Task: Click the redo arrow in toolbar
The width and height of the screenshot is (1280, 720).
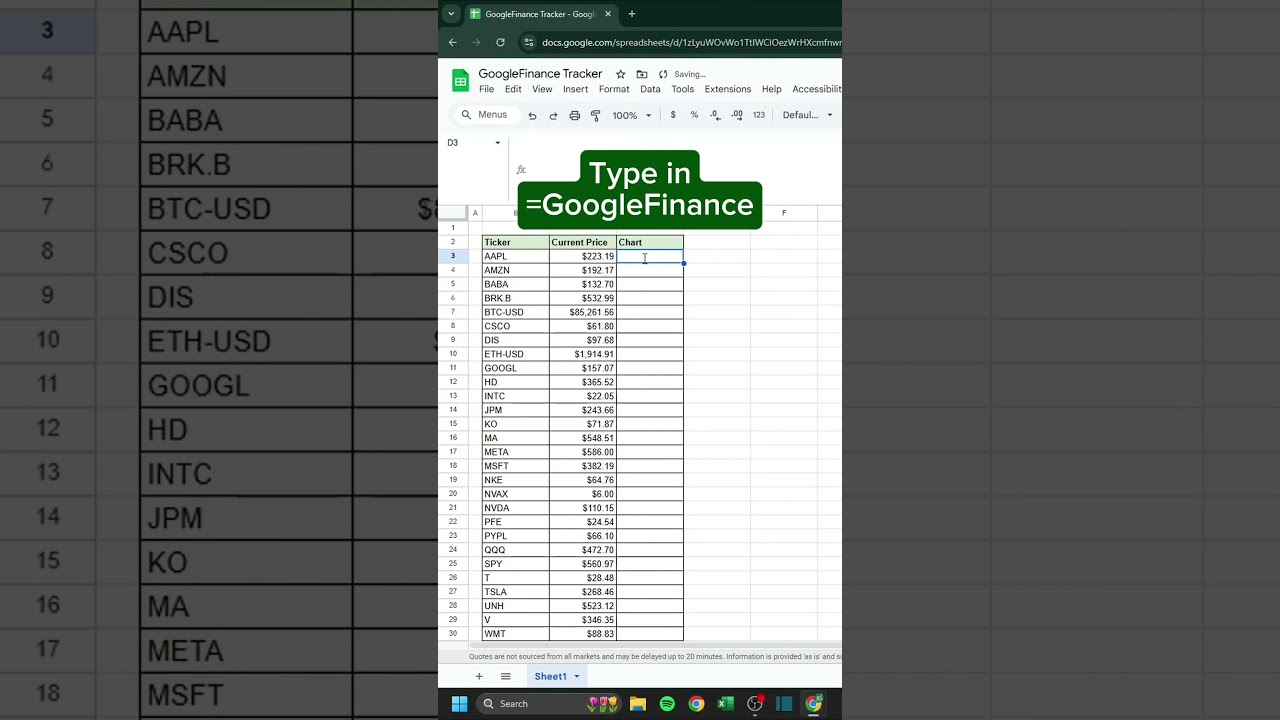Action: click(x=553, y=115)
